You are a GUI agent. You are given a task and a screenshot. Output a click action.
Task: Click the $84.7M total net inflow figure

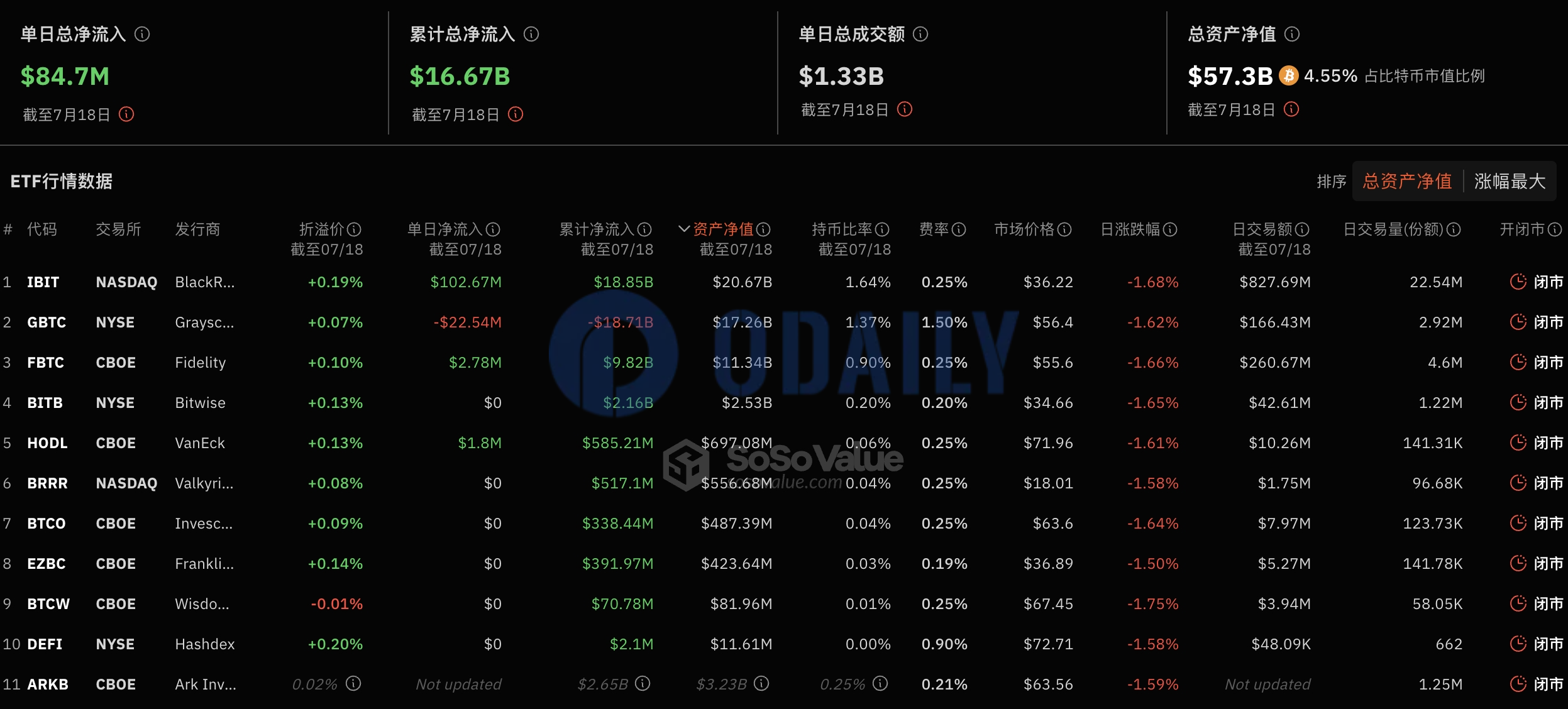click(65, 76)
